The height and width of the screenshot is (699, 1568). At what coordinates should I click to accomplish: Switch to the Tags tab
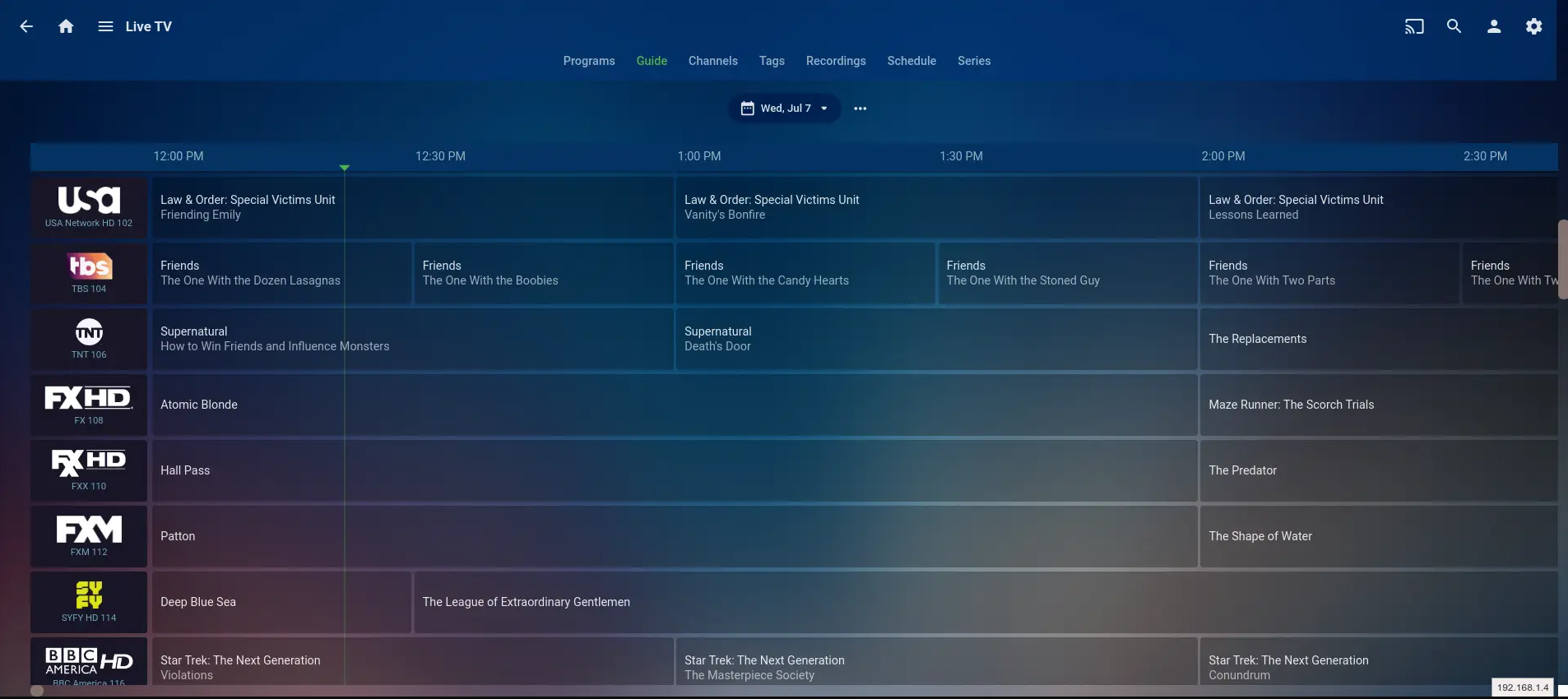coord(772,61)
